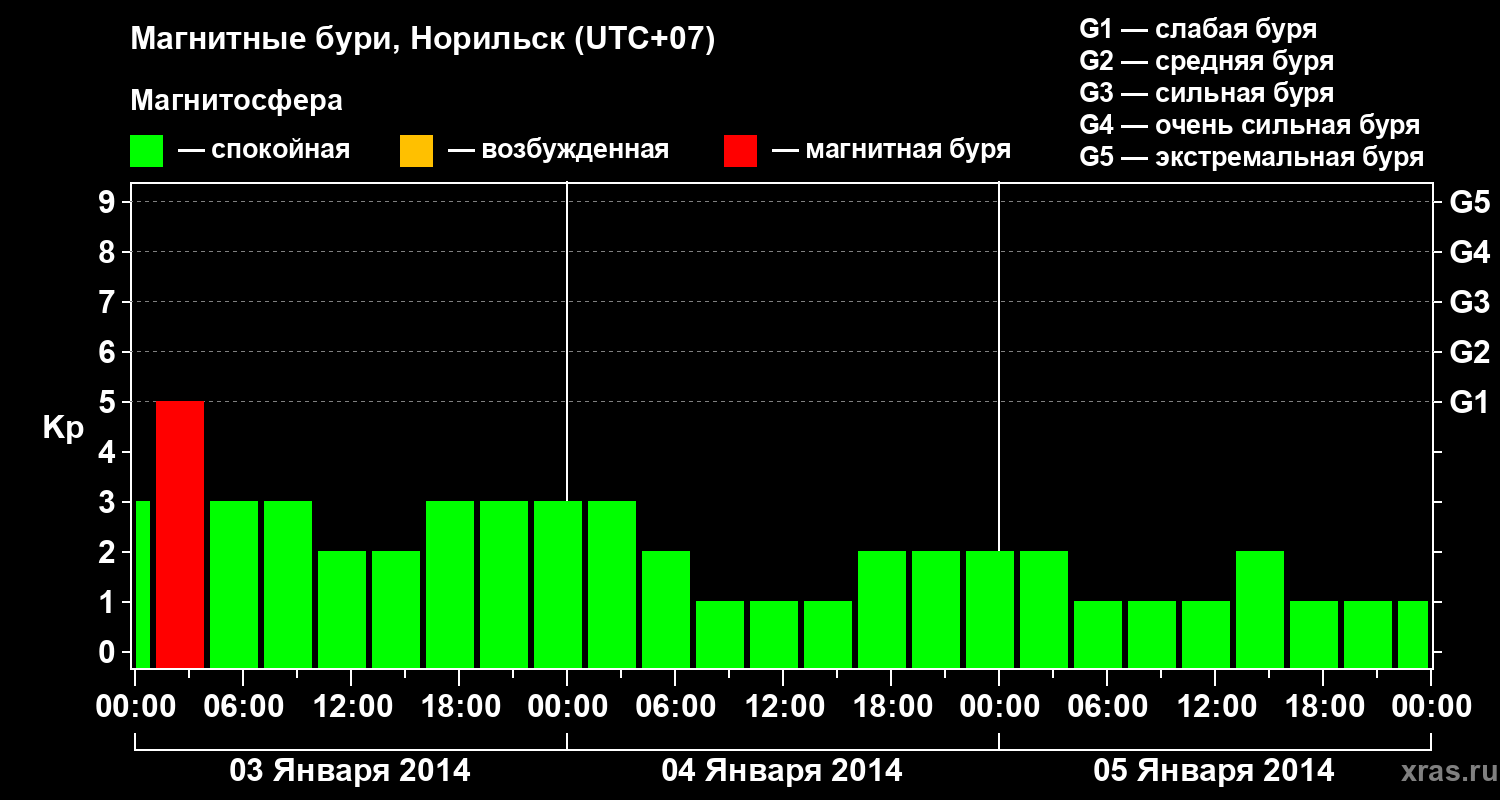Select the narrow first green bar on 03 January
1500x800 pixels.
143,585
